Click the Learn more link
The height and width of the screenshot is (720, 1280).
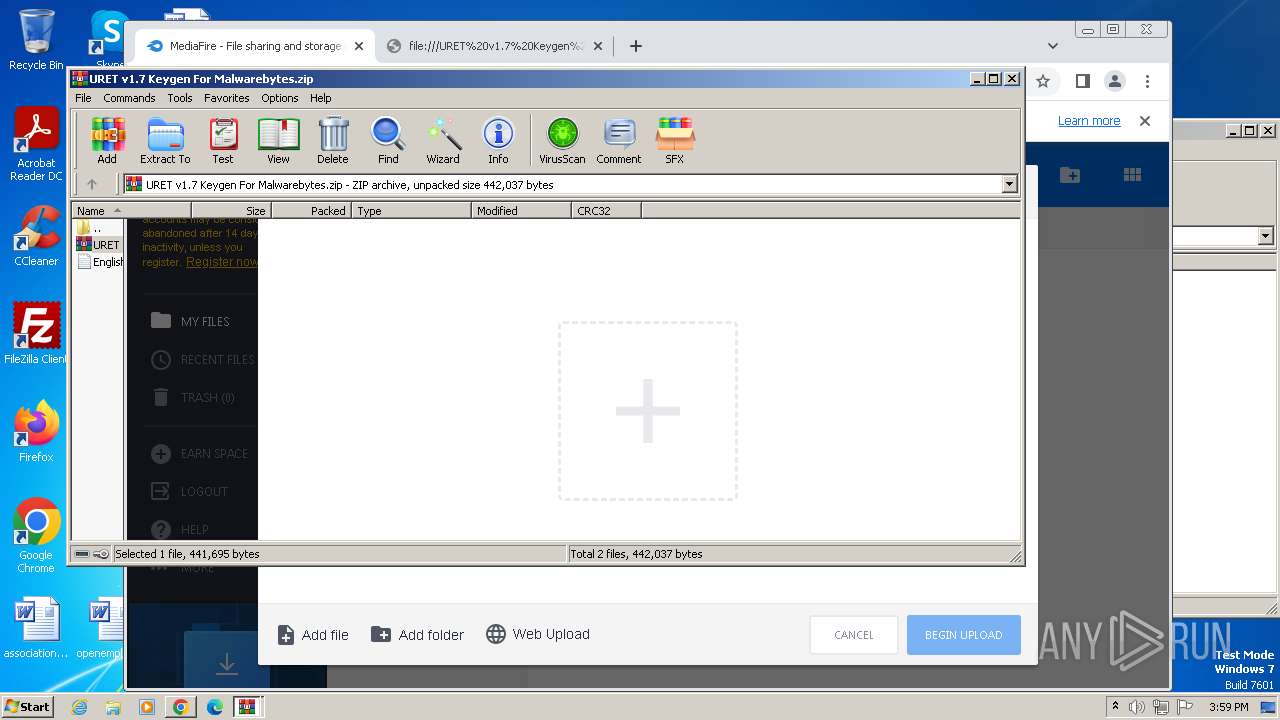click(x=1089, y=121)
